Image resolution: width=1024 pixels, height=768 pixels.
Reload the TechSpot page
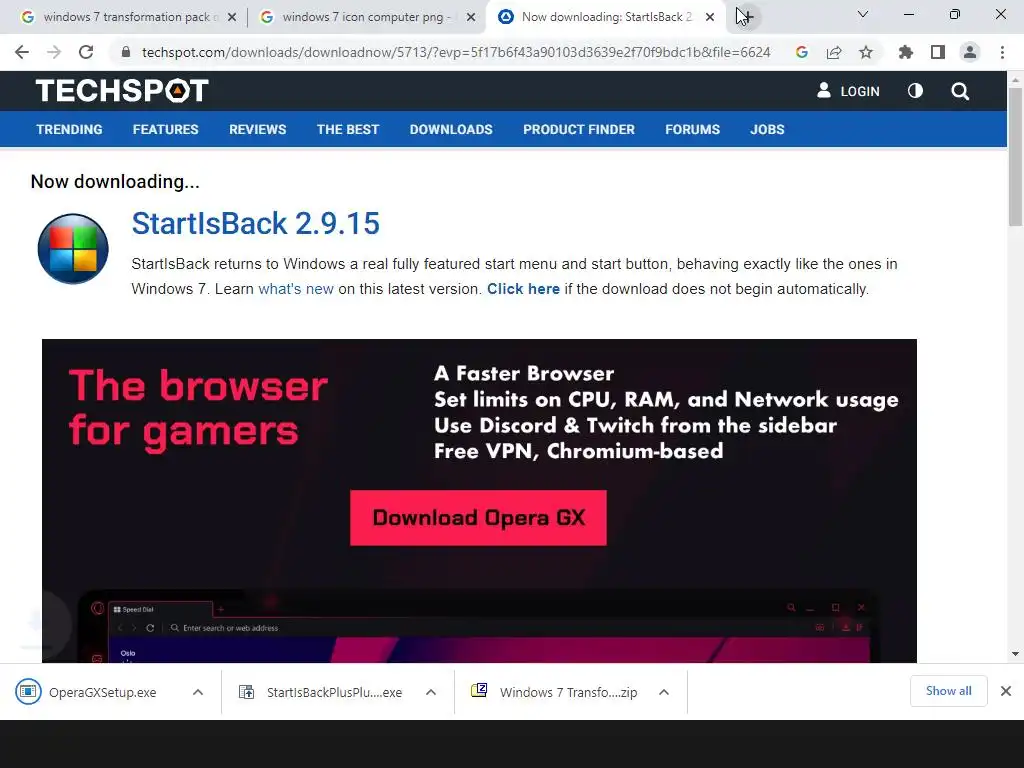point(86,52)
